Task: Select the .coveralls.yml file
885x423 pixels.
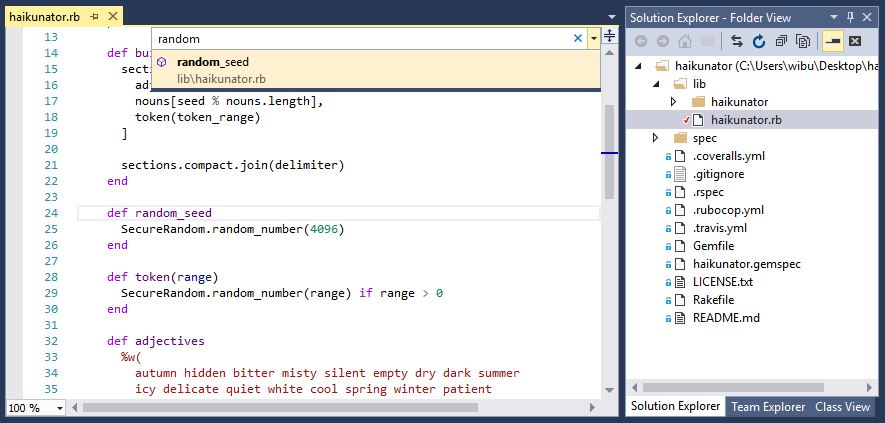Action: 729,156
